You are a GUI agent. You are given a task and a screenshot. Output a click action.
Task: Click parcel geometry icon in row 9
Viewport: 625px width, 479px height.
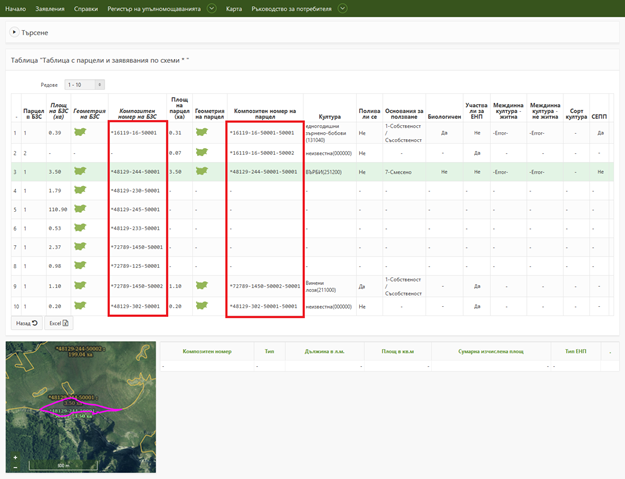(202, 285)
